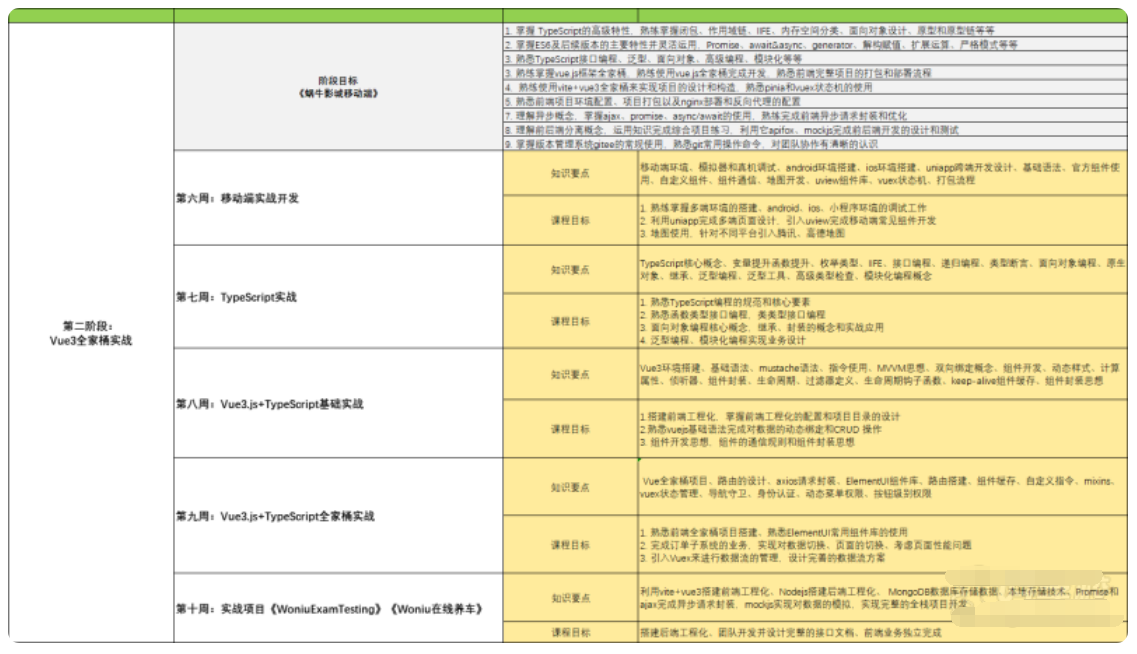Select the 移动端环境 knowledge content cell for 第六周
This screenshot has width=1137, height=654.
click(880, 173)
